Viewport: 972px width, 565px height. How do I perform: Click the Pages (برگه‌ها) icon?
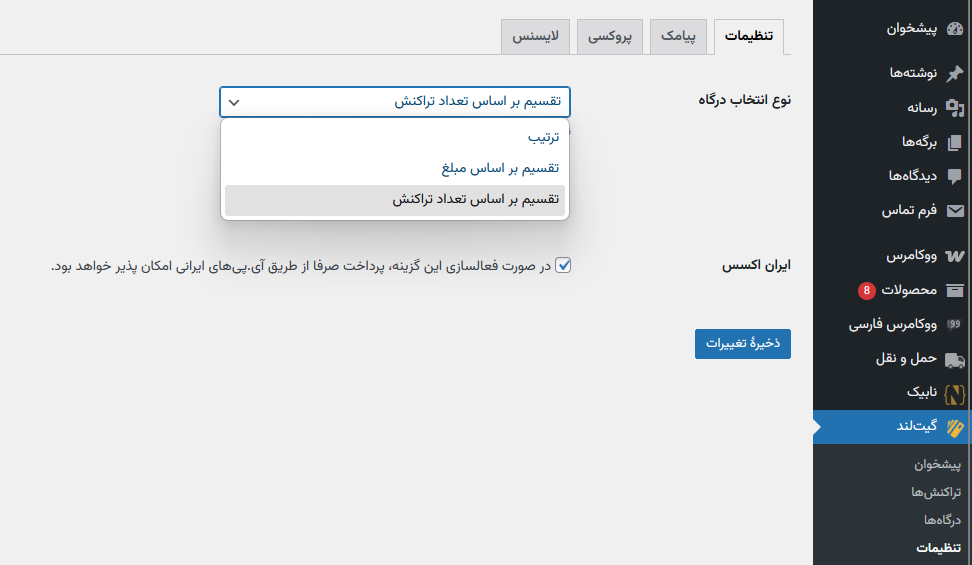954,142
